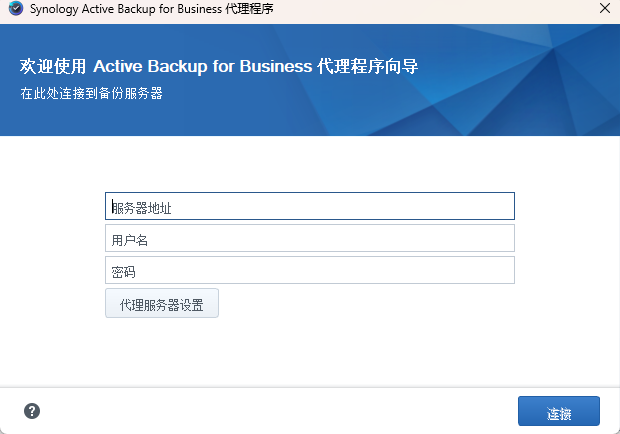This screenshot has height=434, width=620.
Task: Close the Active Backup agent wizard window
Action: pos(603,9)
